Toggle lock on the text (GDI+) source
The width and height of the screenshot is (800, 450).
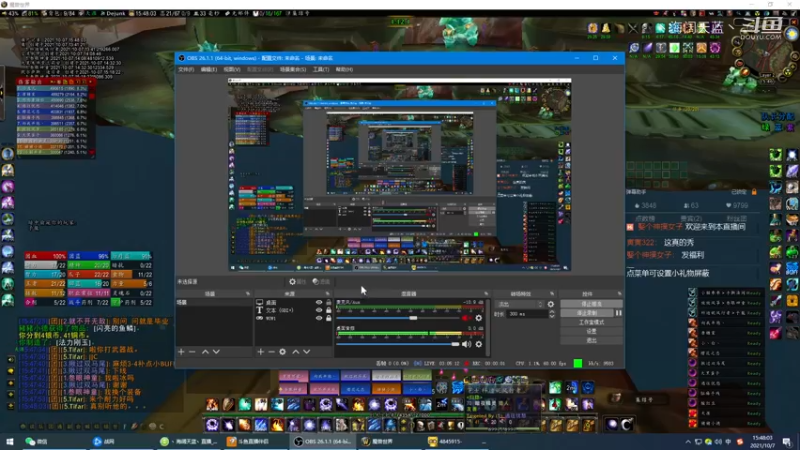click(329, 310)
